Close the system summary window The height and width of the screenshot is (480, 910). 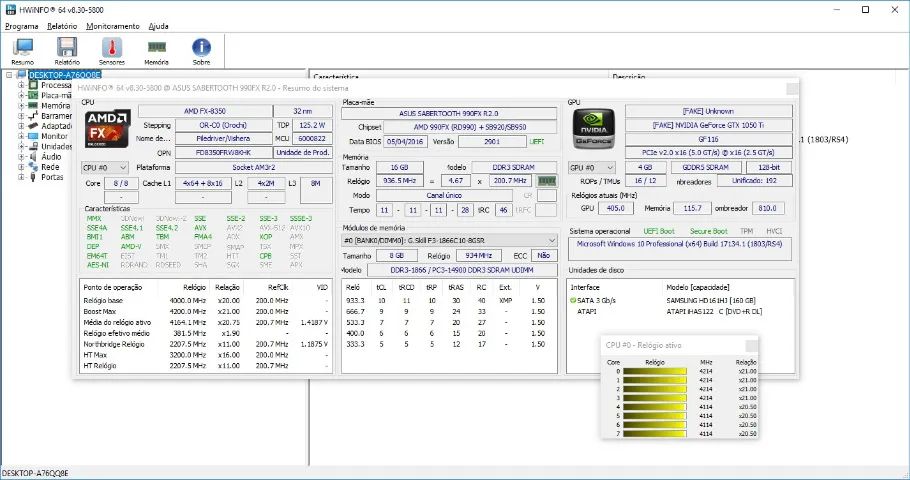click(792, 89)
